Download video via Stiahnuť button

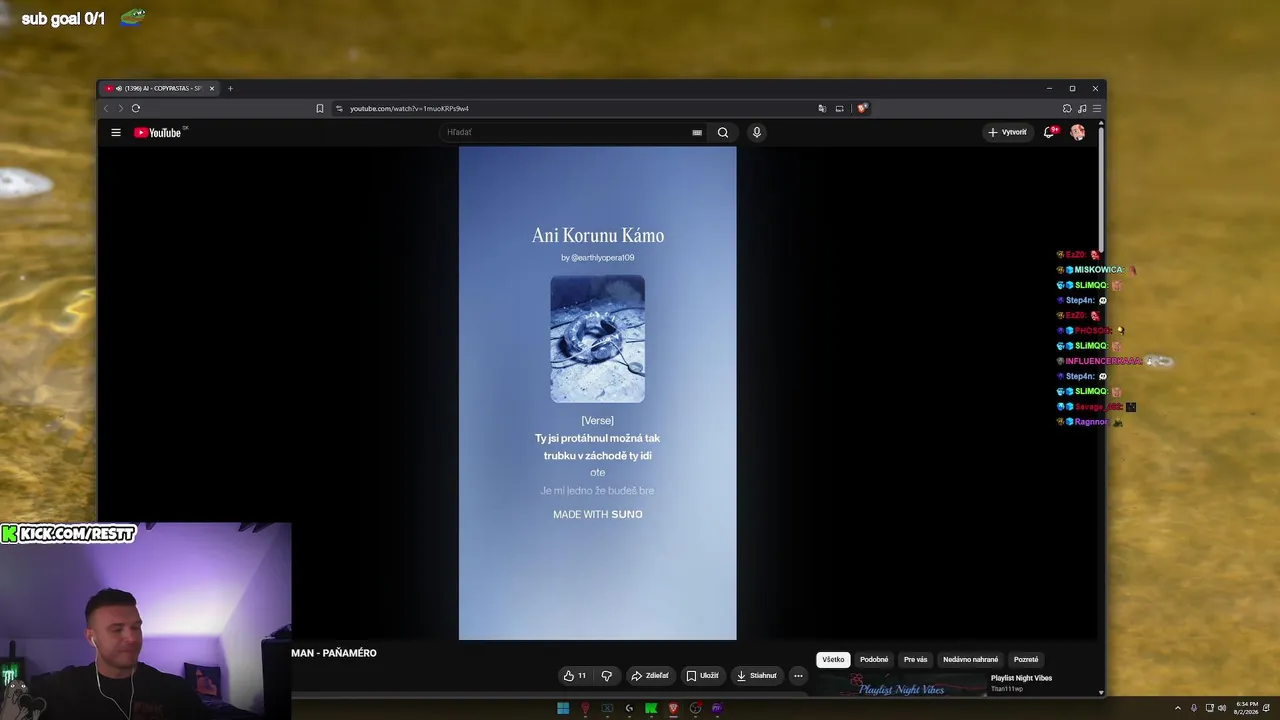click(x=756, y=676)
